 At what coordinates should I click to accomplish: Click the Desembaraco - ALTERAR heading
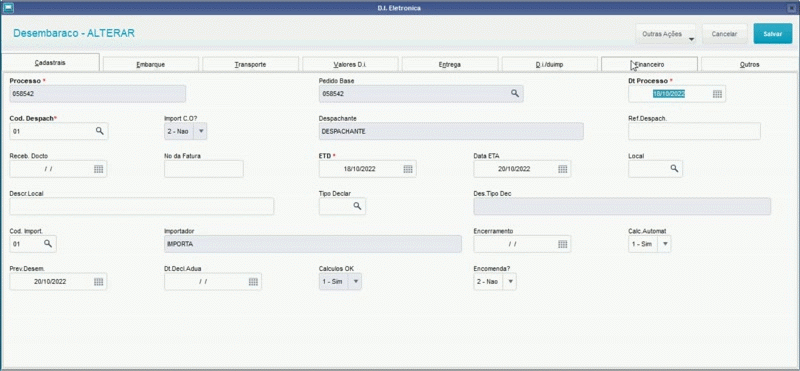(74, 33)
